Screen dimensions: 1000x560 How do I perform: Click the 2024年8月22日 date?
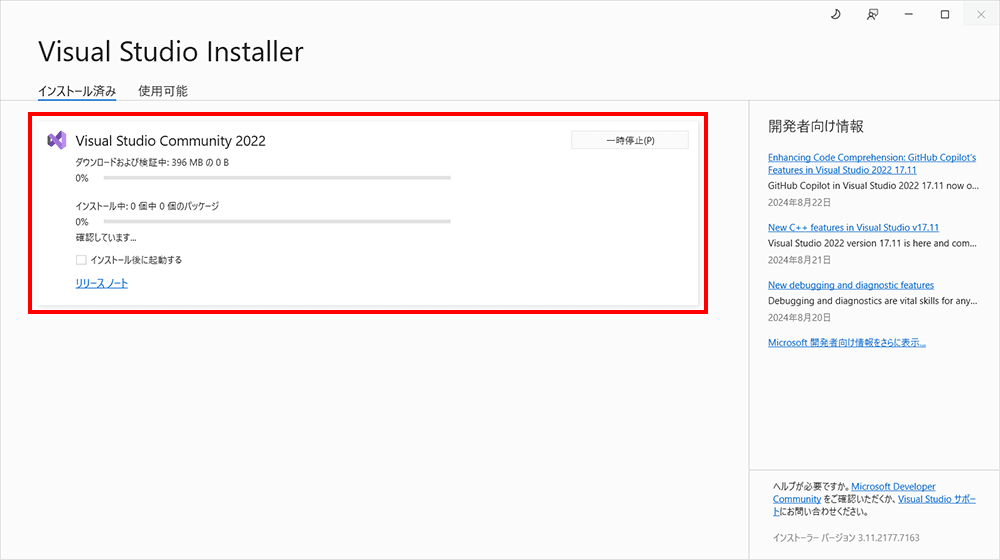pyautogui.click(x=799, y=202)
